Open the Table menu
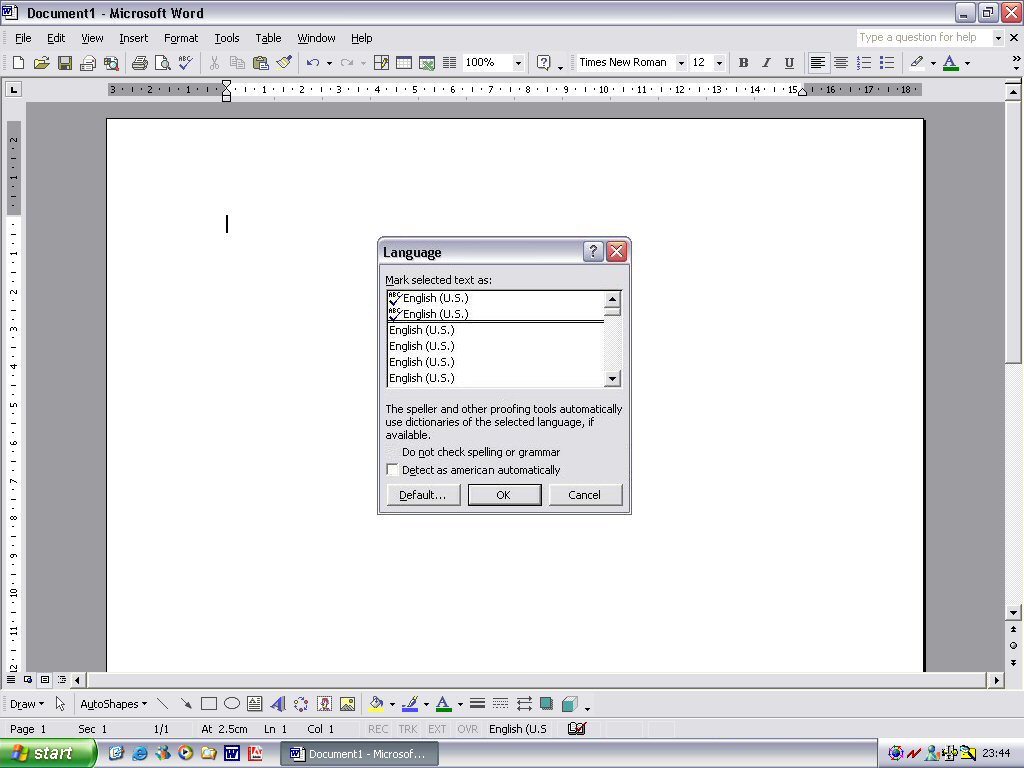 point(268,38)
